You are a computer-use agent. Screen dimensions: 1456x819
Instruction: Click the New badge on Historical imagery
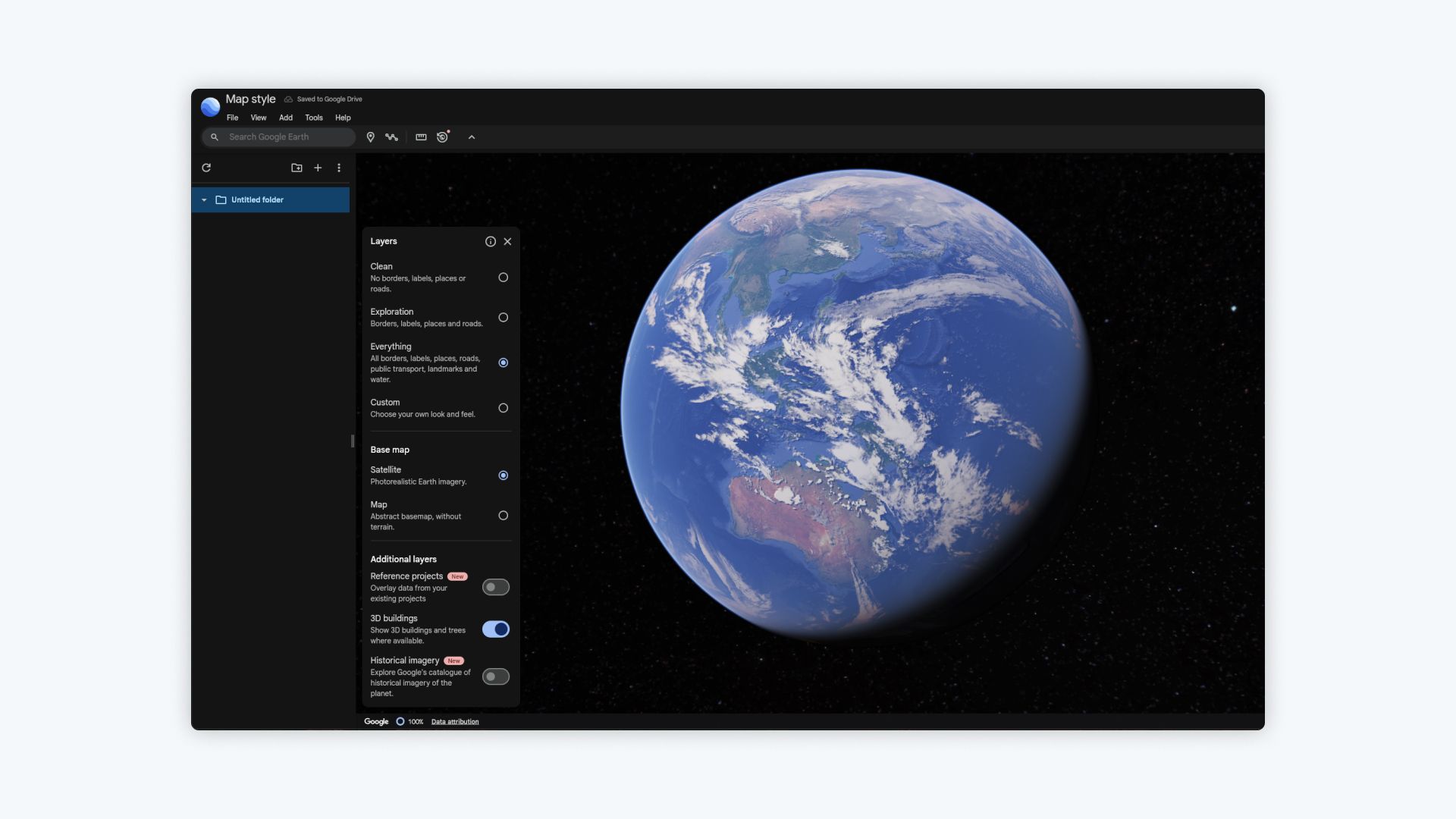tap(453, 661)
